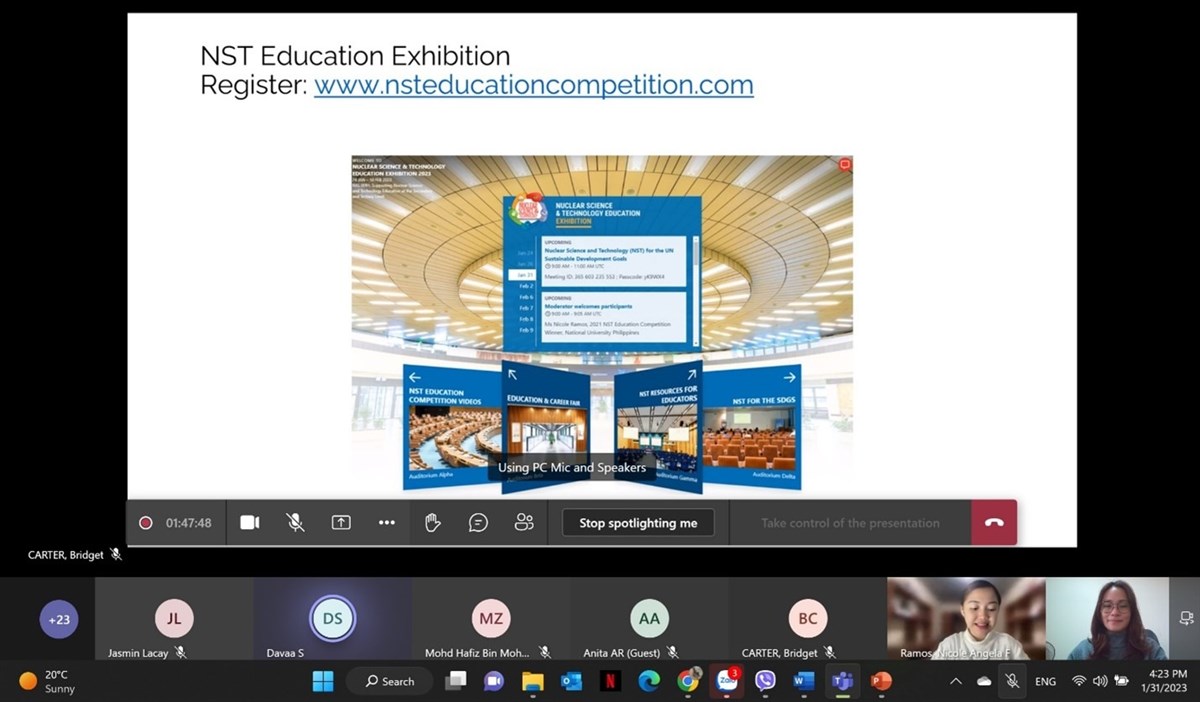1200x702 pixels.
Task: Click Stop spotlighting me button
Action: (x=638, y=523)
